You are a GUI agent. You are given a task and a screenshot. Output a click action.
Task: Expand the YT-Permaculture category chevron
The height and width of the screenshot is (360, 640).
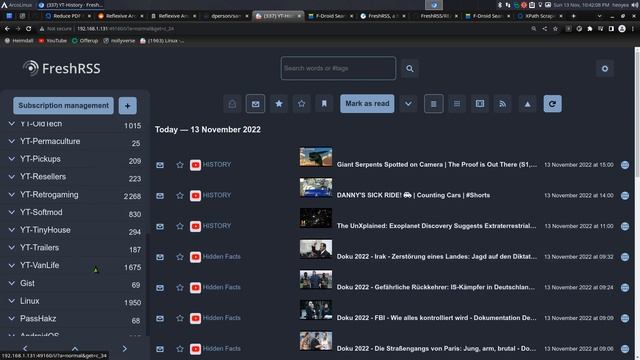[x=11, y=141]
